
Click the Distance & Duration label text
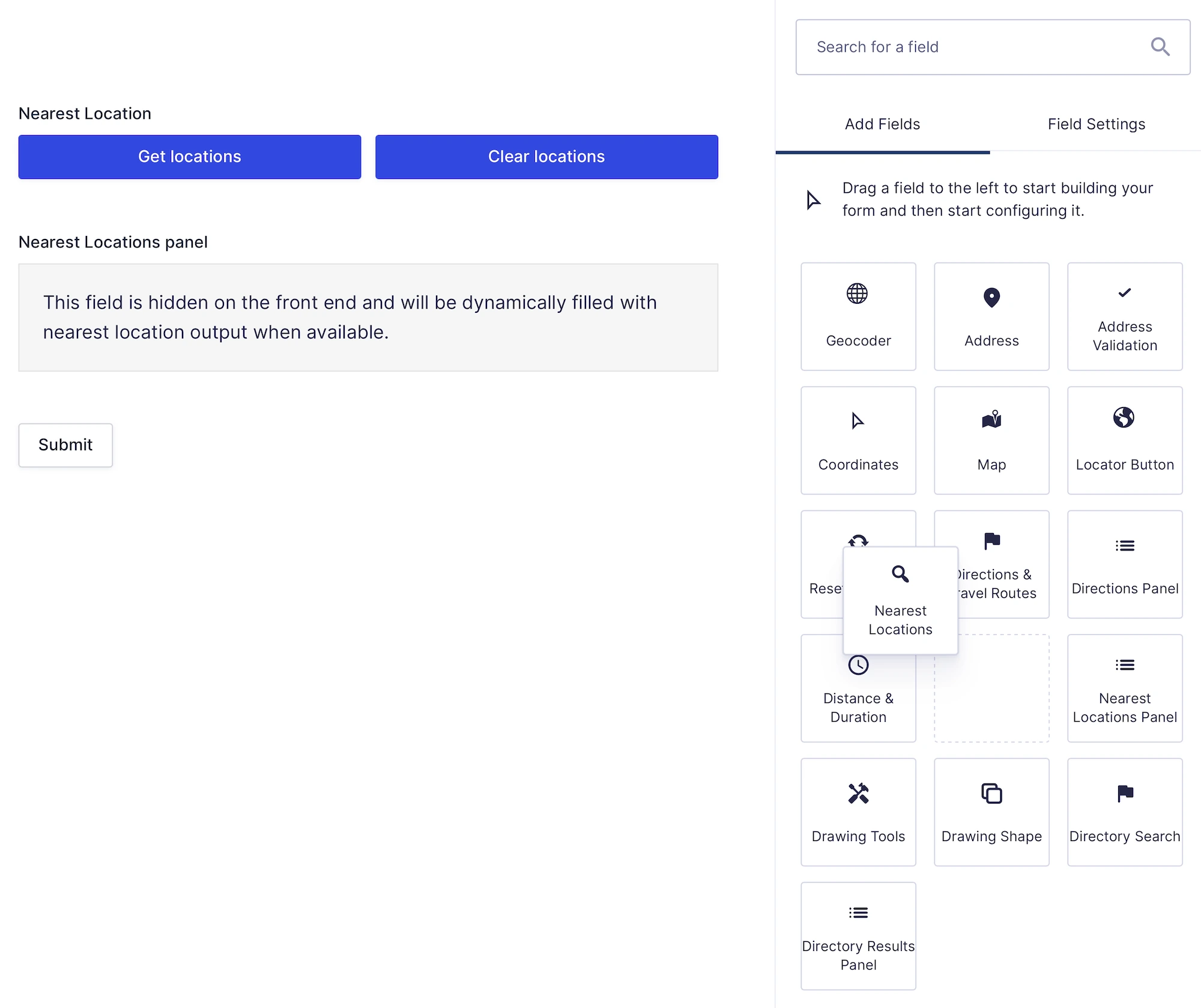point(858,708)
